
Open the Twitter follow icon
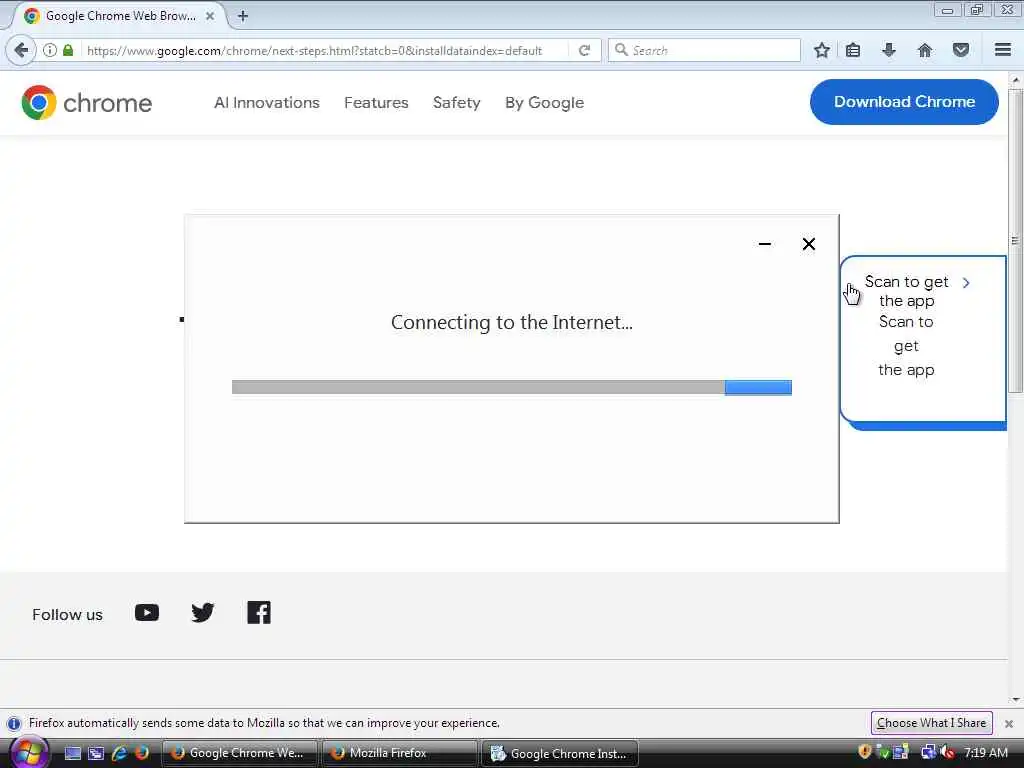coord(202,613)
